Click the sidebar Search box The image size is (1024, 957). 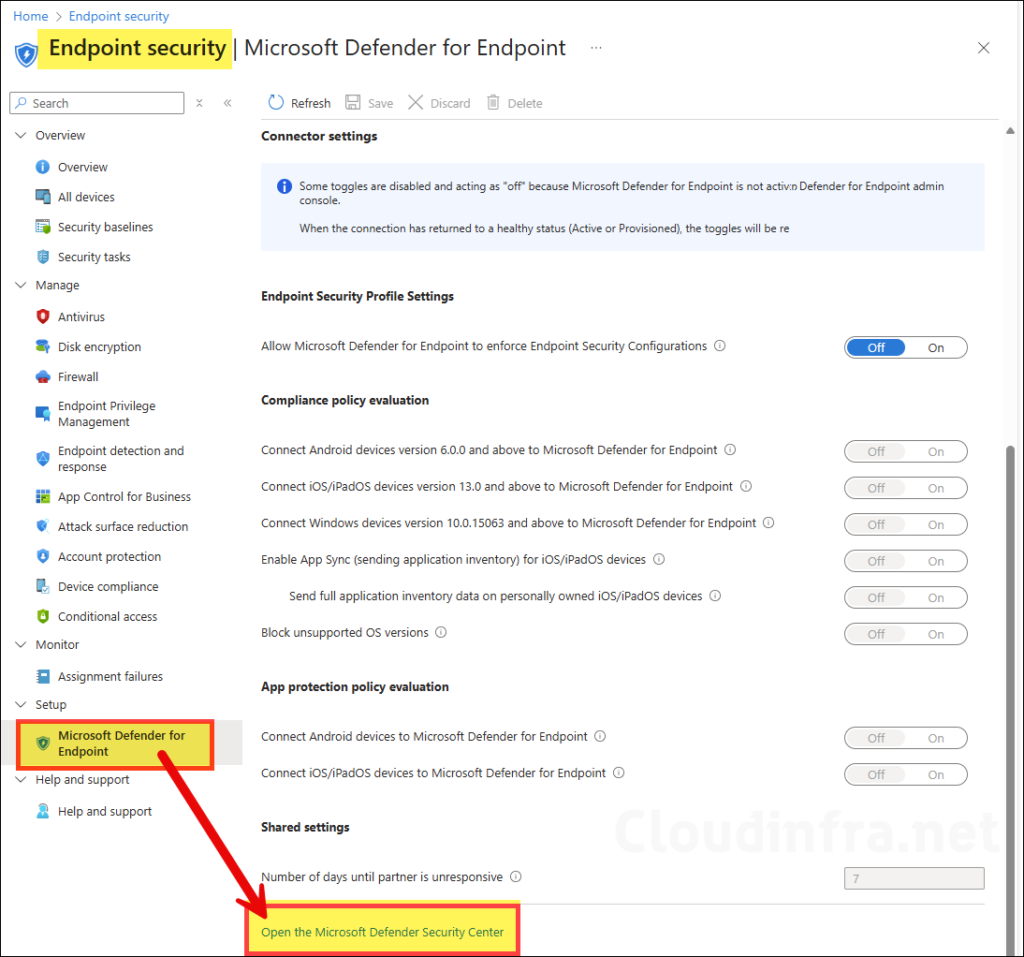click(x=97, y=103)
